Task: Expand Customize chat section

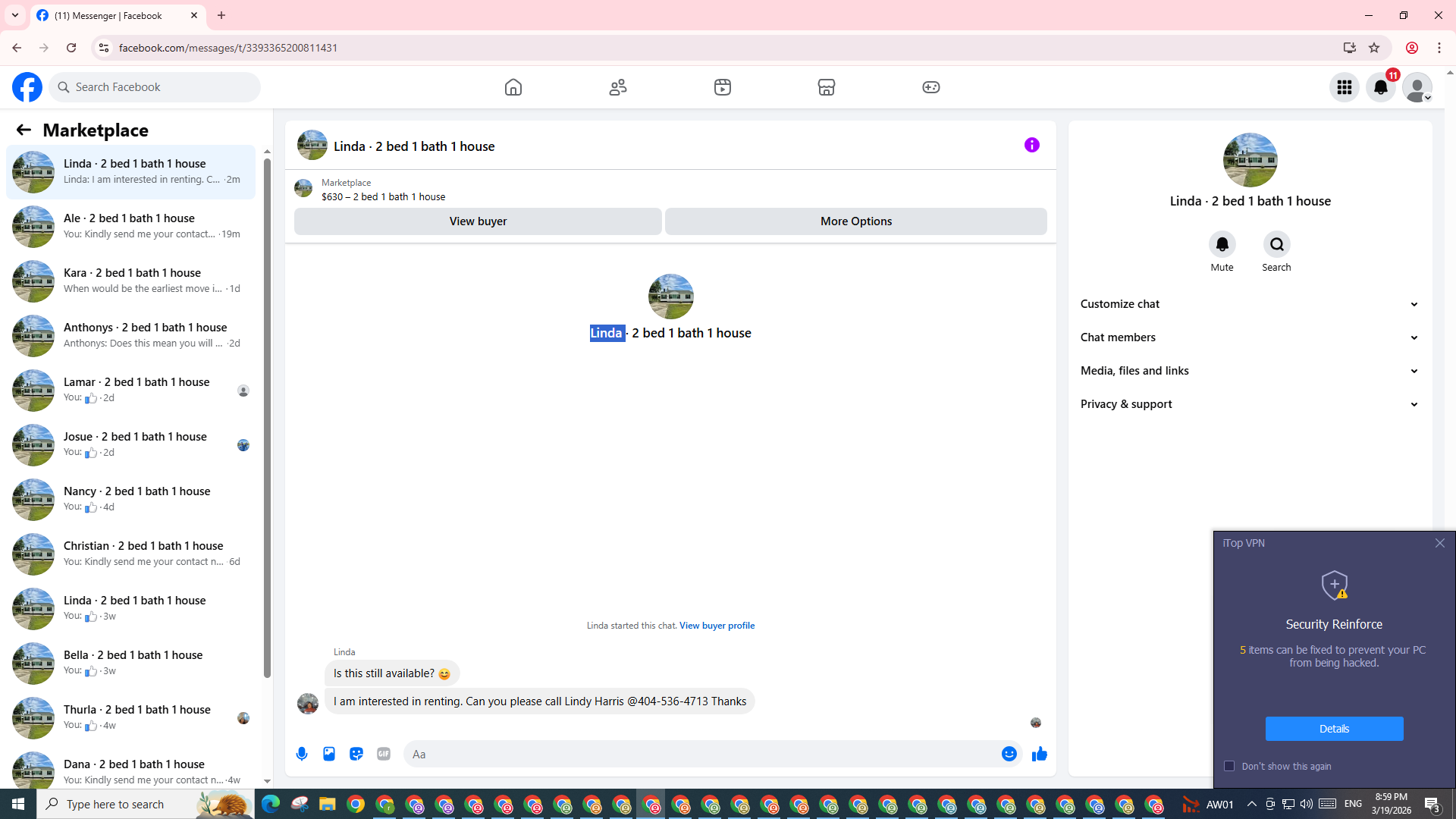Action: (x=1249, y=304)
